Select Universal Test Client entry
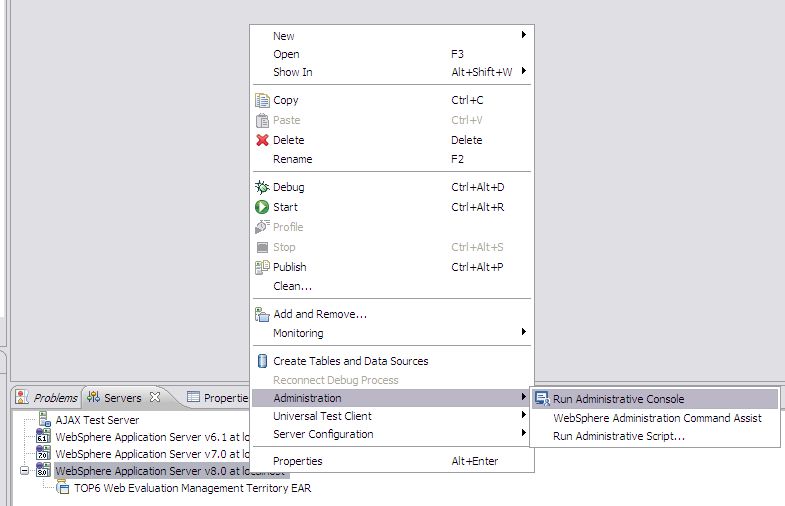Screen dimensions: 785x506 (393, 416)
